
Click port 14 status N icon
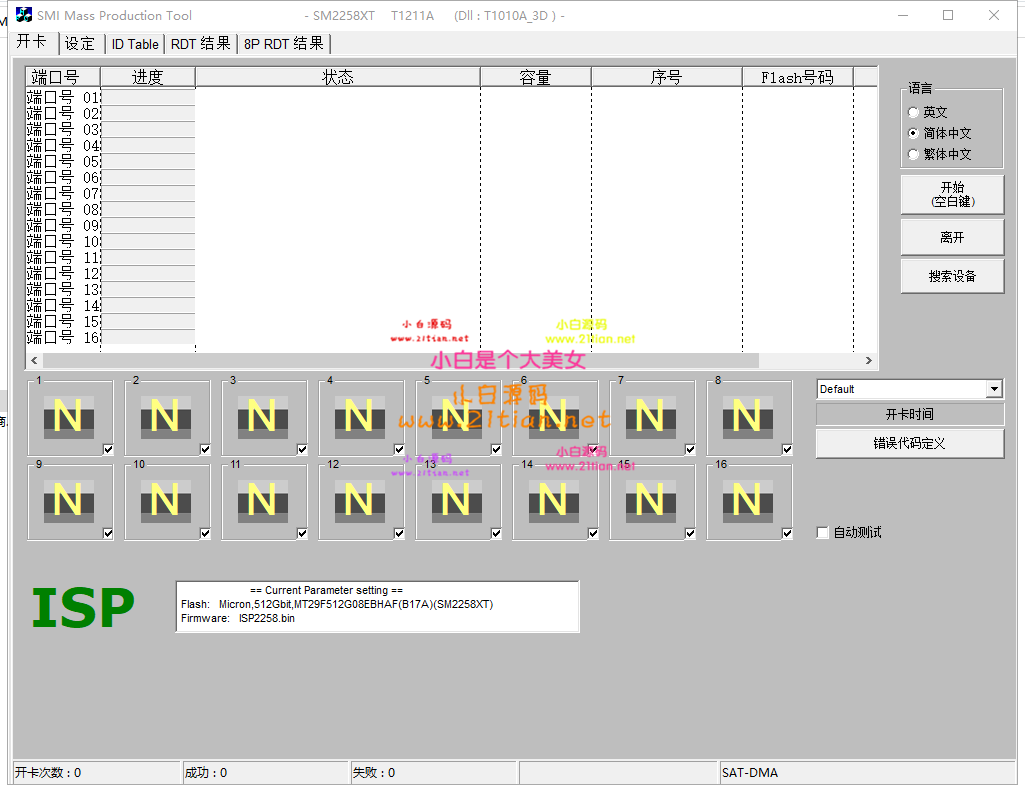click(x=554, y=501)
